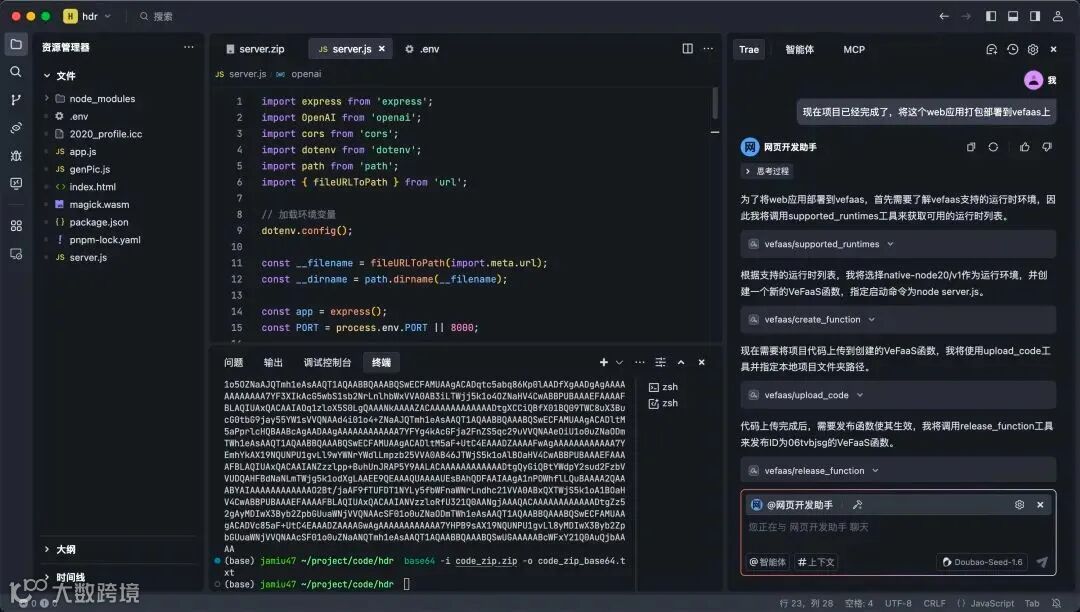Open chat history clock icon
This screenshot has width=1080, height=612.
[1012, 50]
